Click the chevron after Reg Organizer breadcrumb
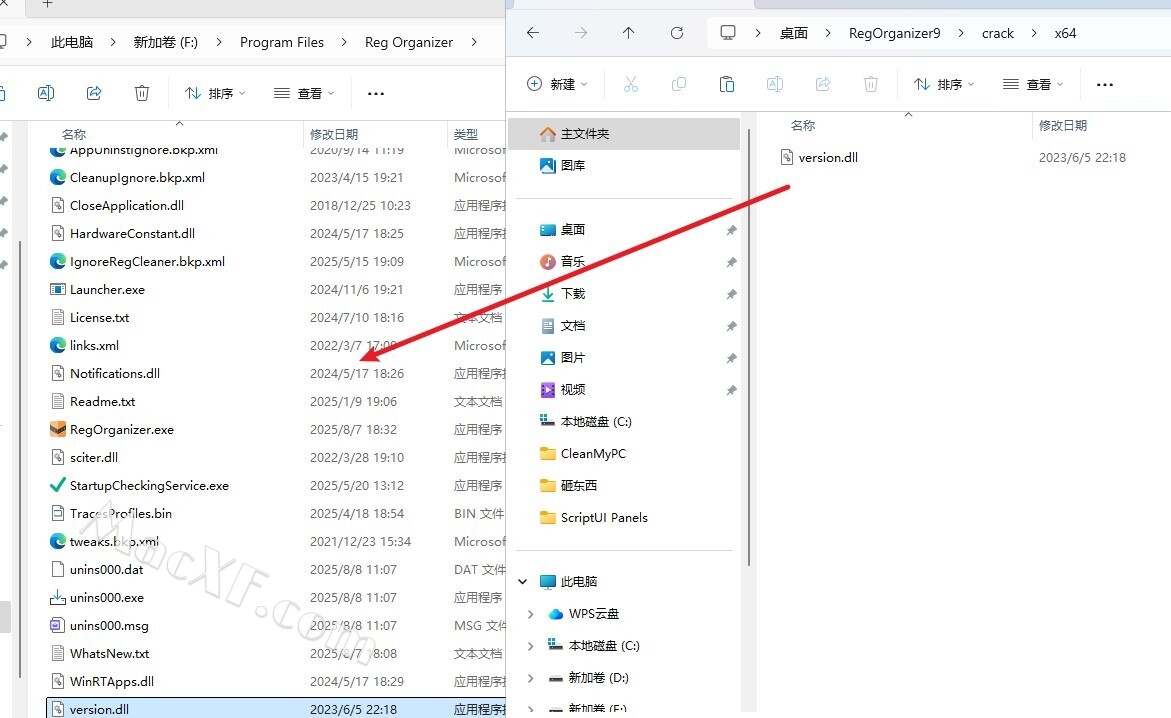The height and width of the screenshot is (718, 1171). point(474,42)
